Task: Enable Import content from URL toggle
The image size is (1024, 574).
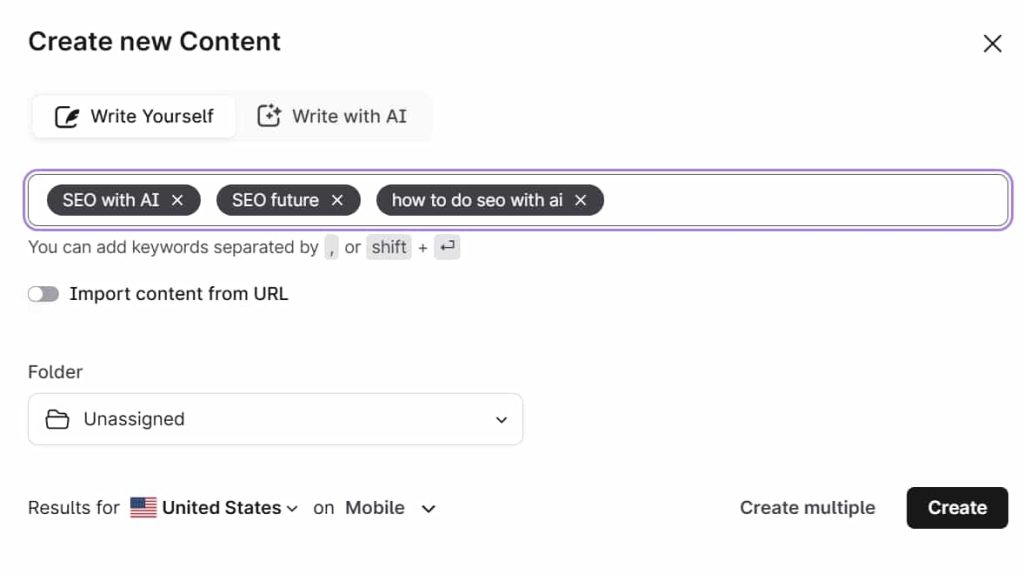Action: 43,294
